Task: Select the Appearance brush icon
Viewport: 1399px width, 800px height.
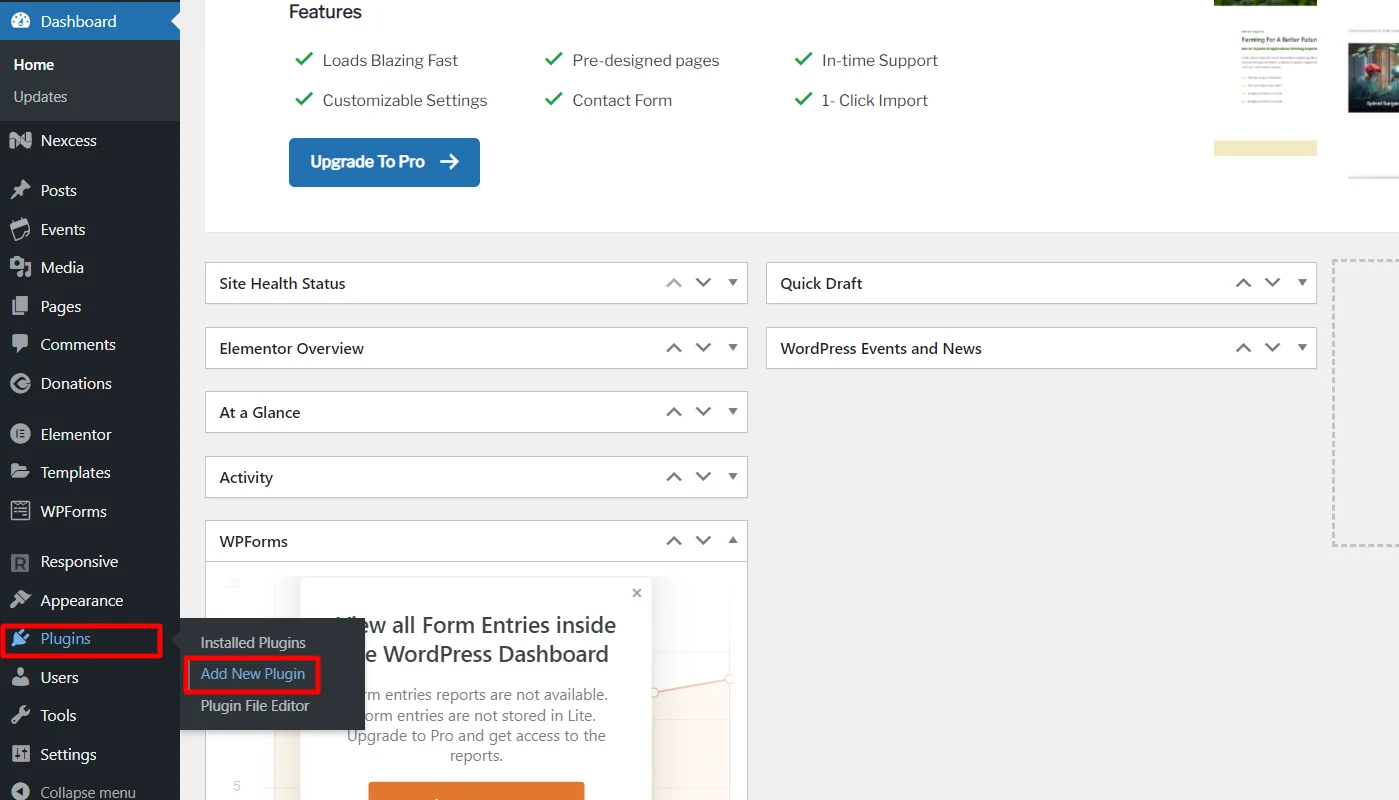Action: pyautogui.click(x=21, y=600)
